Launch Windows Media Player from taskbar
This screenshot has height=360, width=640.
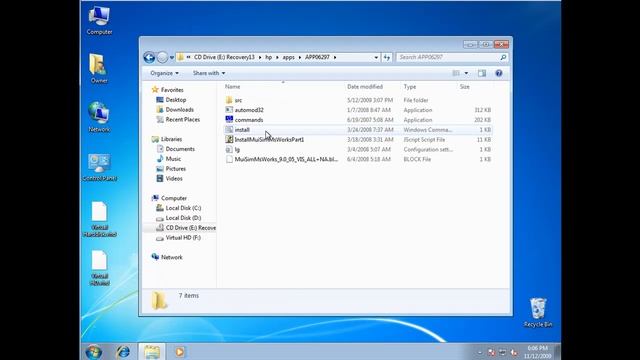[x=180, y=352]
